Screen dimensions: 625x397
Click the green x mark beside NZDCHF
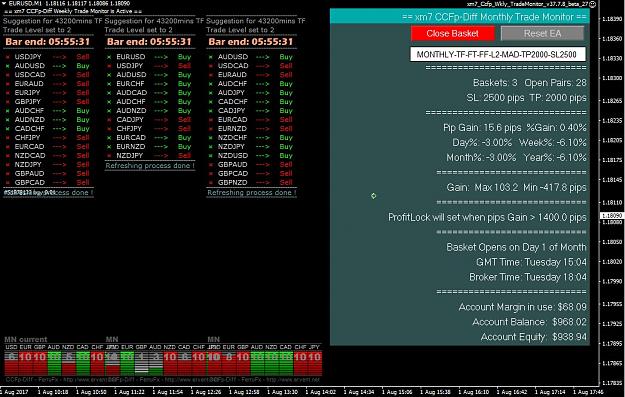(x=210, y=138)
